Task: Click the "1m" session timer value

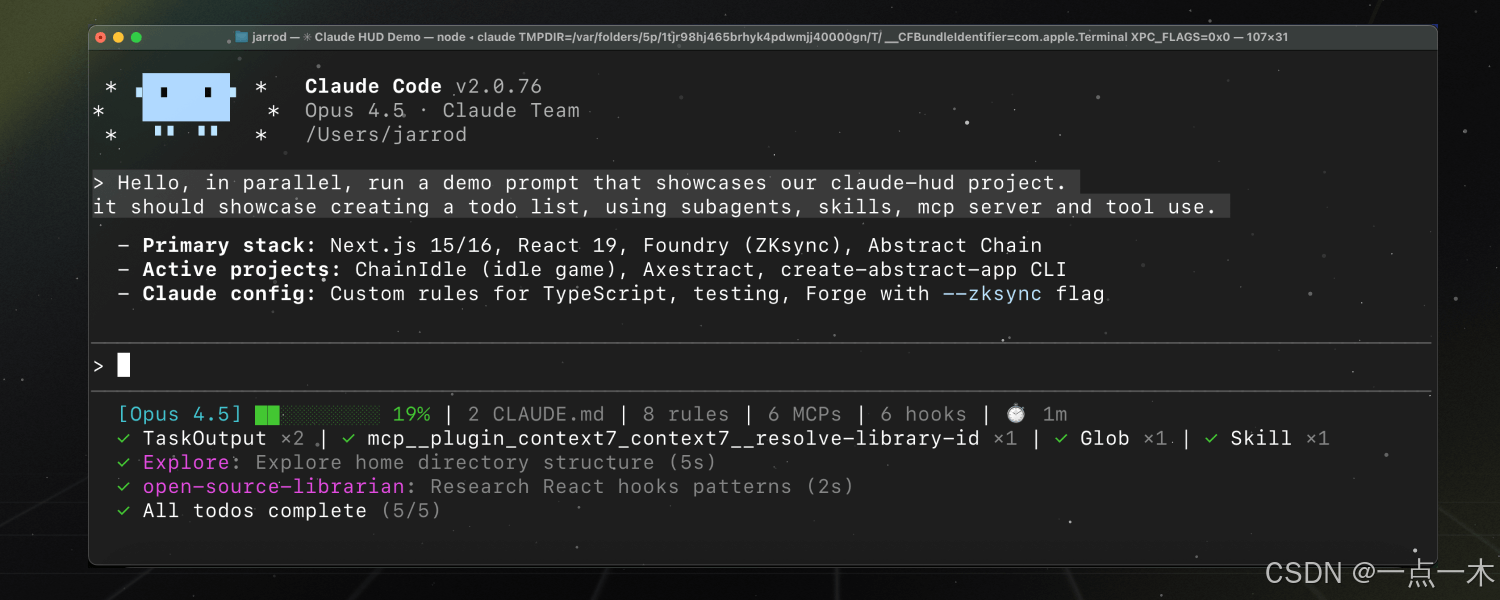Action: click(x=1055, y=414)
